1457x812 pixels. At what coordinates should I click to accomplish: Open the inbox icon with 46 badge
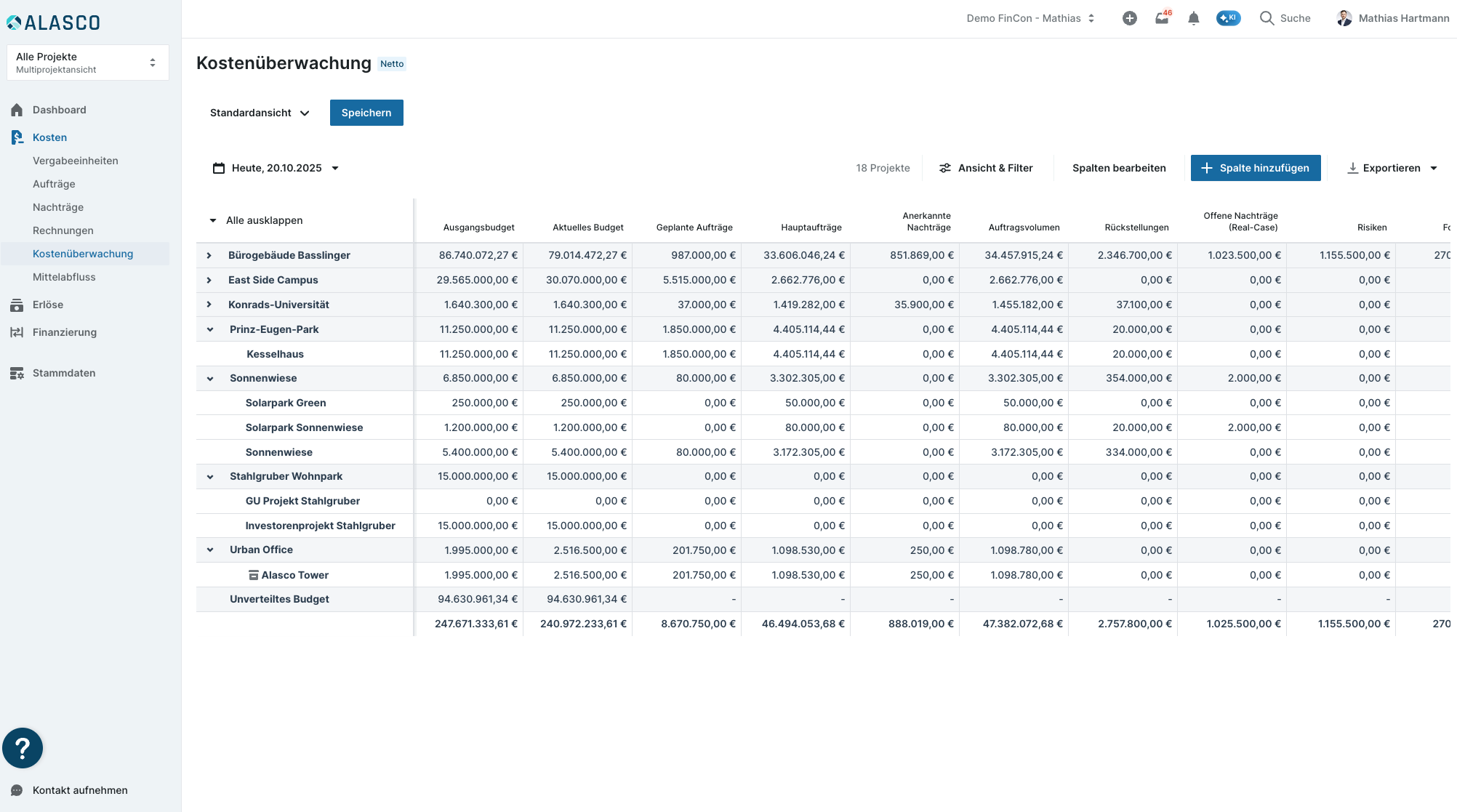pos(1162,18)
